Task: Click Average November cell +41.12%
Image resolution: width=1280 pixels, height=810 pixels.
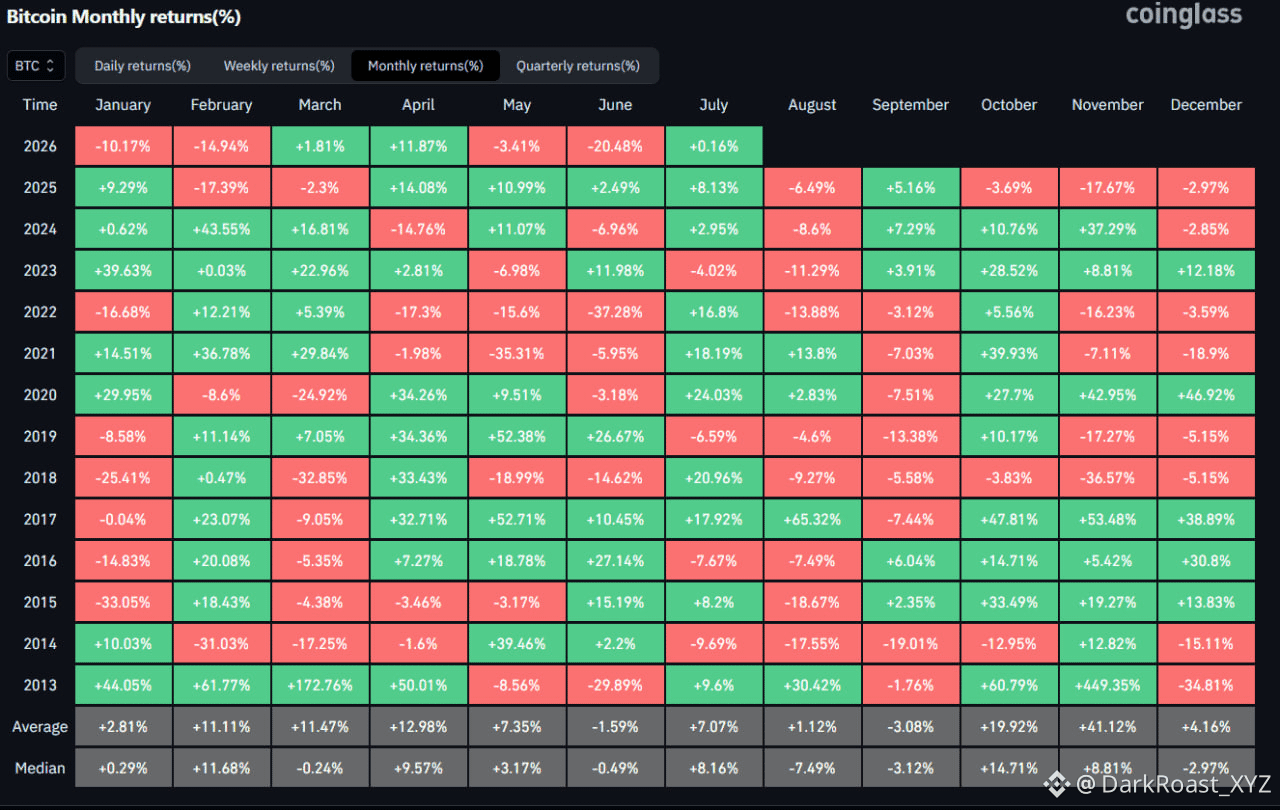Action: tap(1108, 727)
